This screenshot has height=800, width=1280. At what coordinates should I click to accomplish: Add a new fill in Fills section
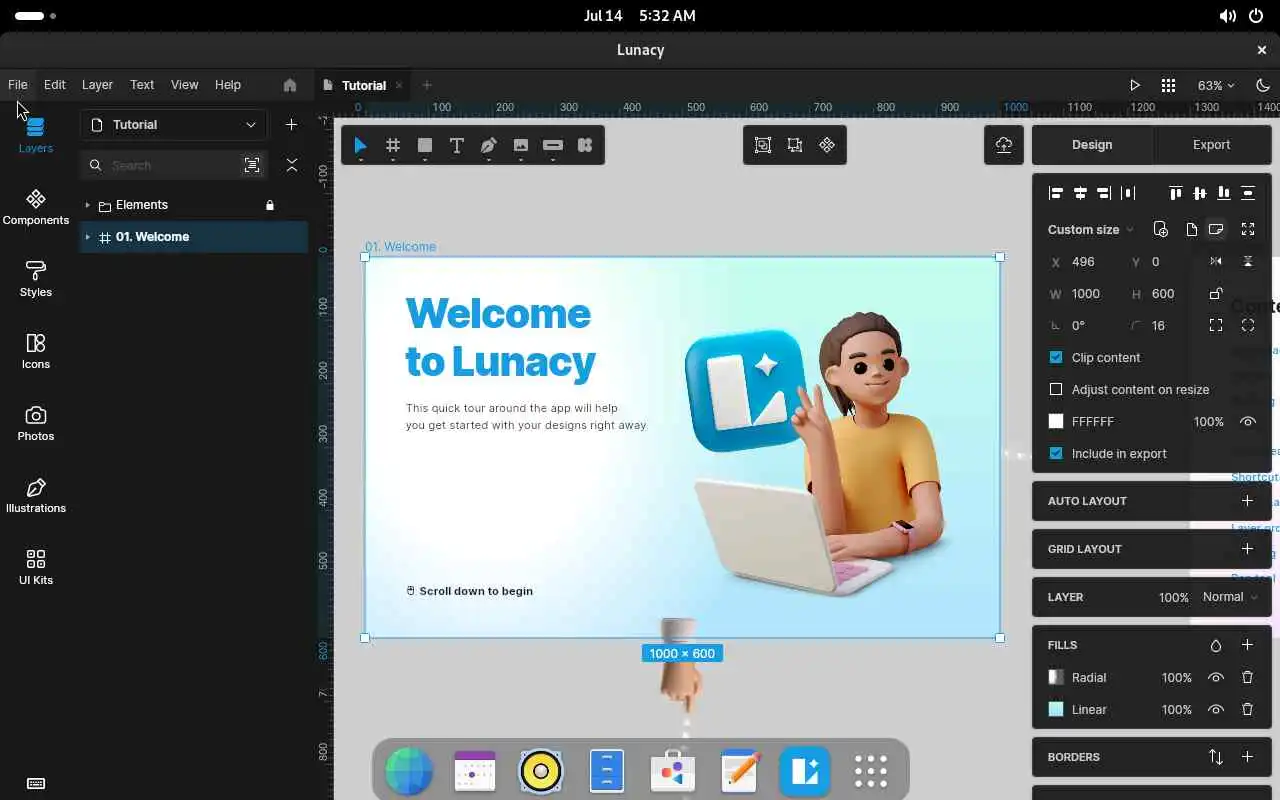[x=1247, y=645]
